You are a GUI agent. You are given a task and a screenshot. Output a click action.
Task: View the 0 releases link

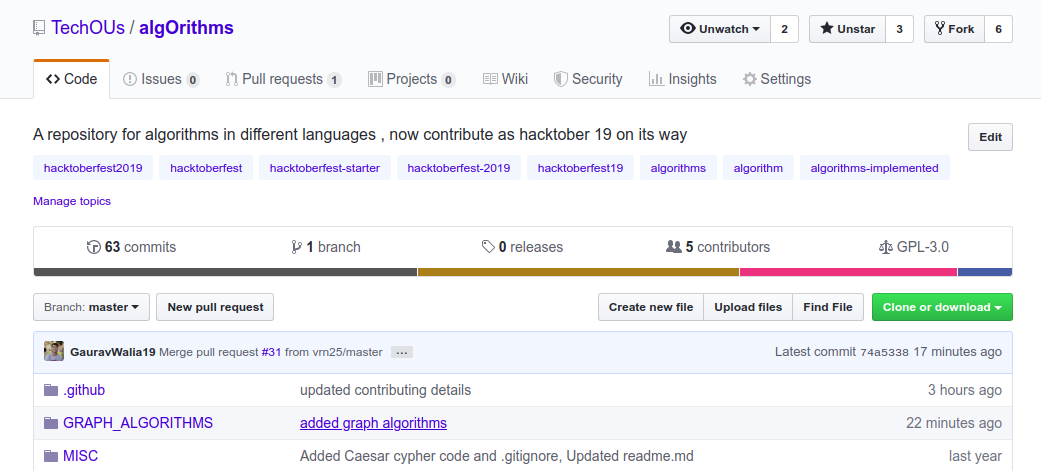[522, 247]
